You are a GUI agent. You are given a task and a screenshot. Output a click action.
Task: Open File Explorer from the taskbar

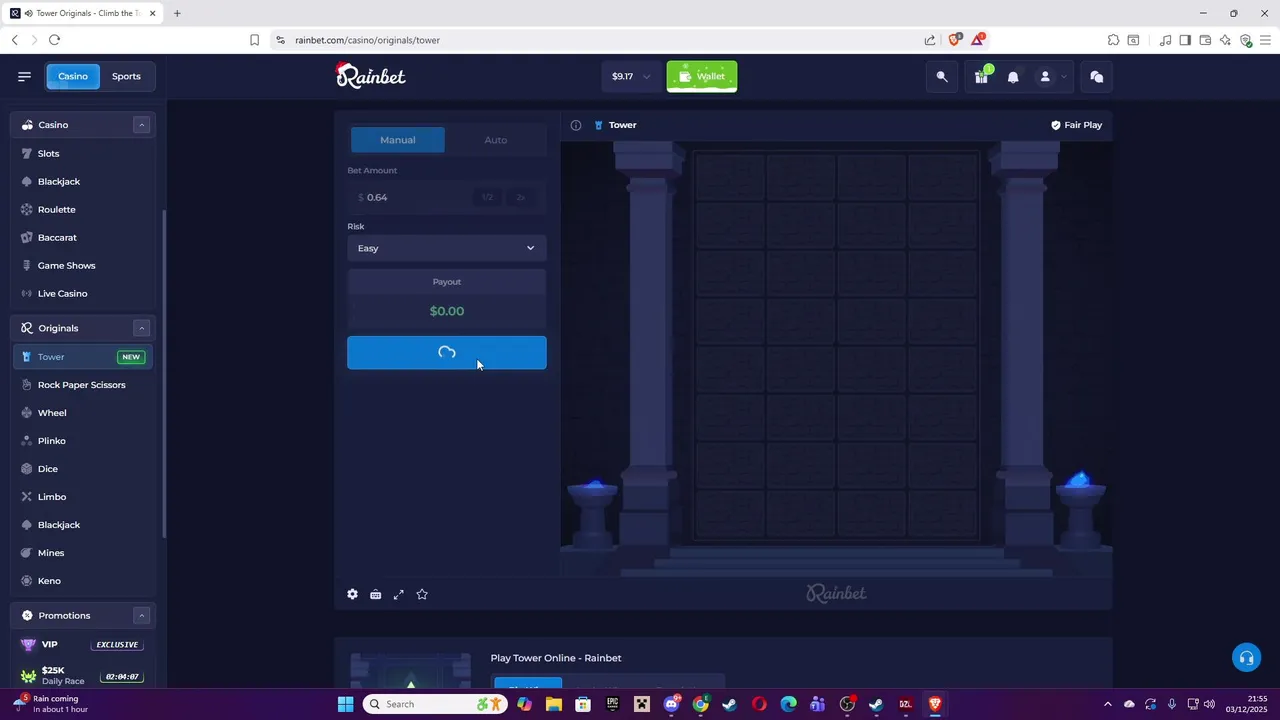click(x=553, y=704)
